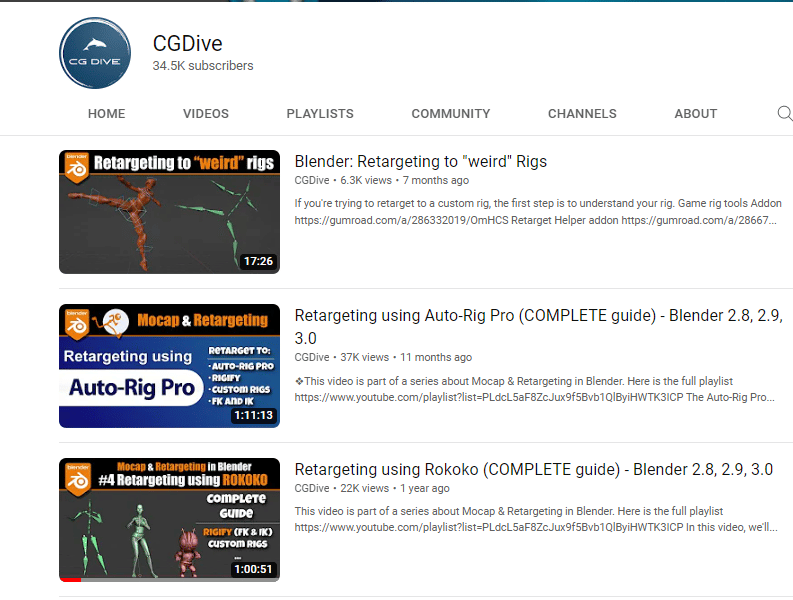Image resolution: width=793 pixels, height=600 pixels.
Task: Open the Rokoko retargeting video thumbnail
Action: pos(169,519)
